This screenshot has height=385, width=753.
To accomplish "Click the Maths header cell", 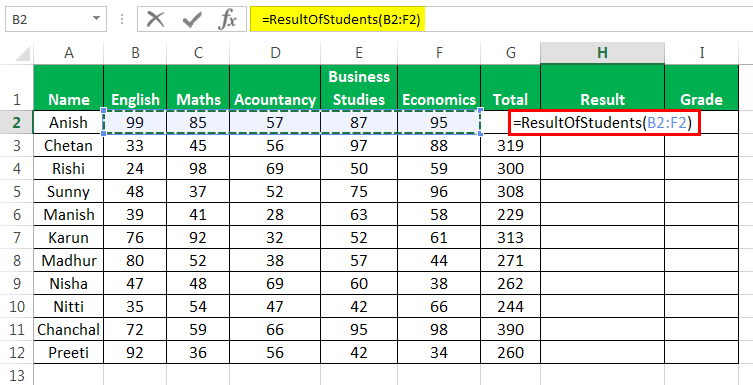I will [x=198, y=87].
